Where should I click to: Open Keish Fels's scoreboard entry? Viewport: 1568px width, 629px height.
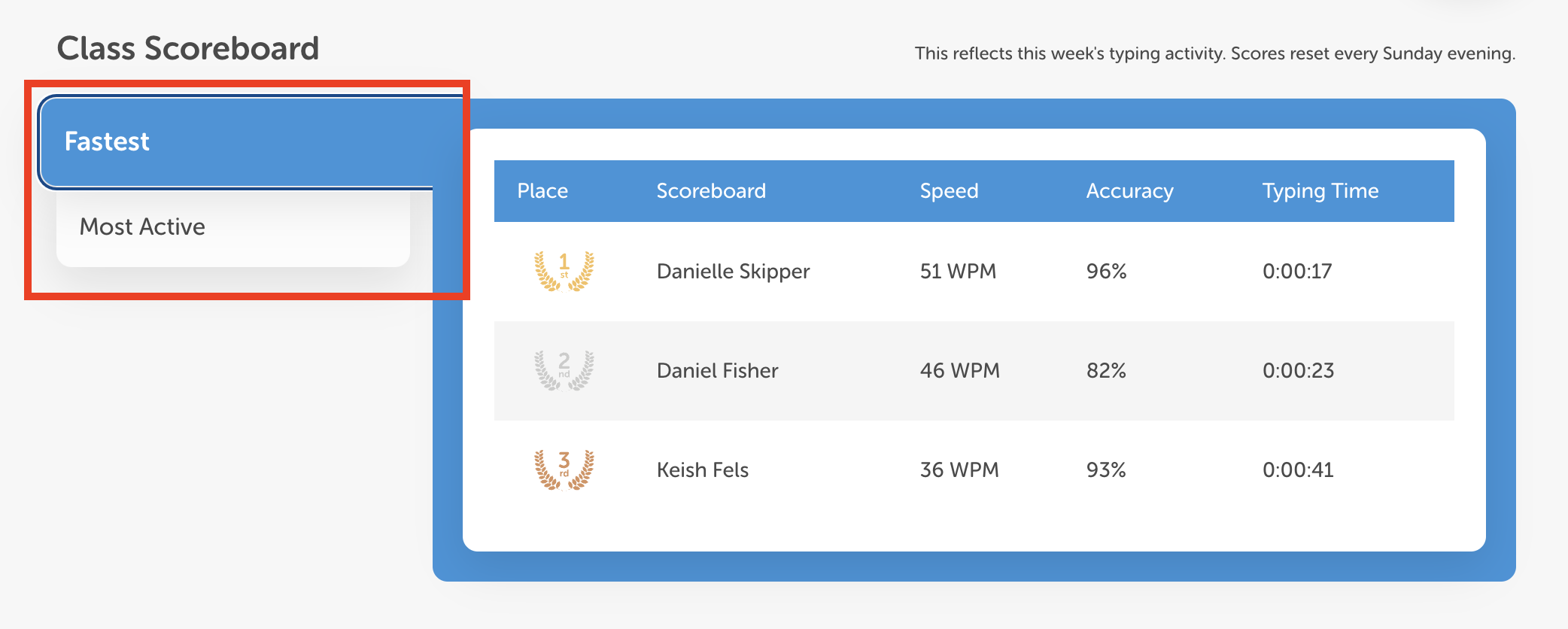click(x=702, y=469)
